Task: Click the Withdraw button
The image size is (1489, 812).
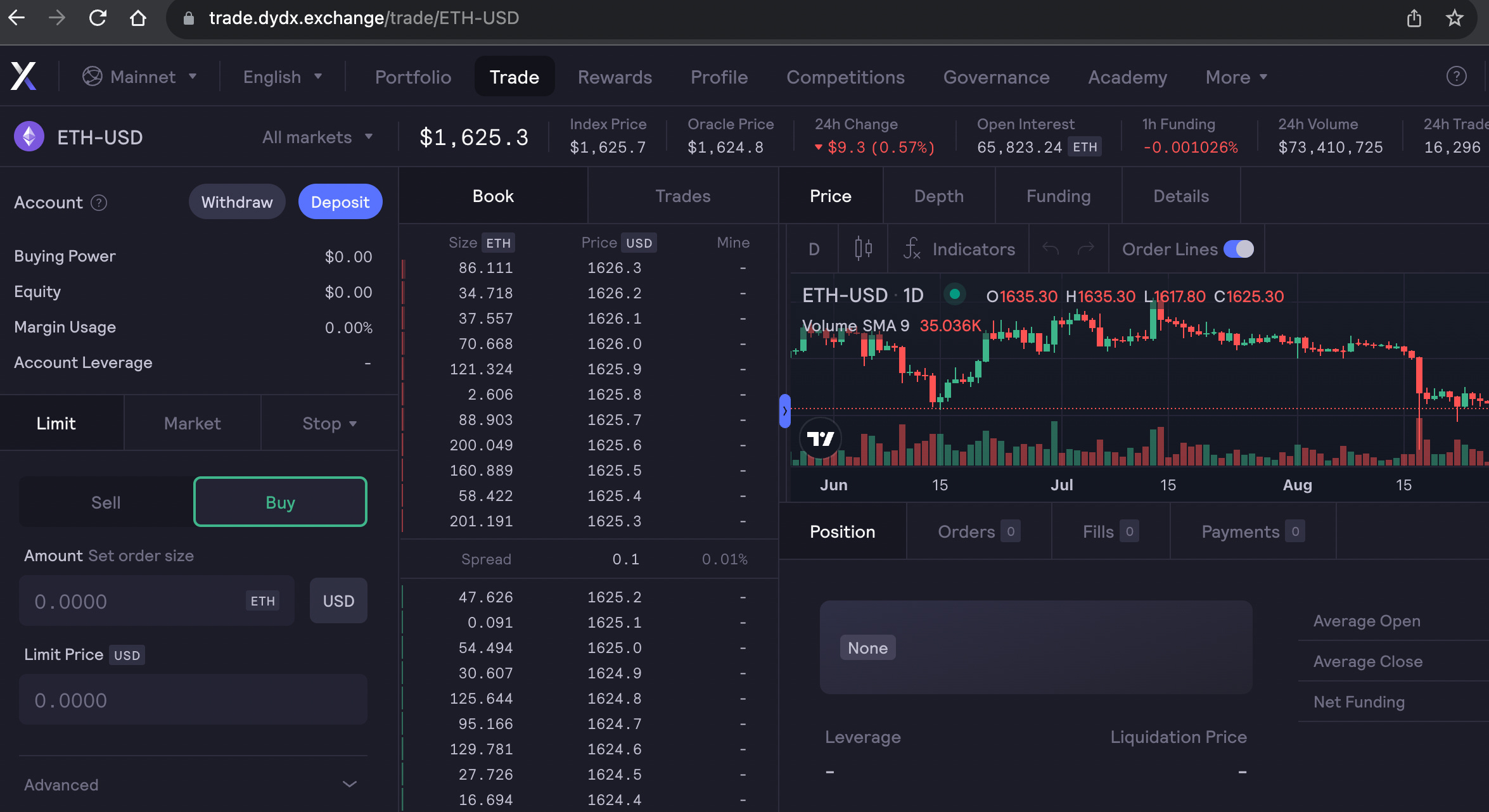Action: pyautogui.click(x=237, y=201)
